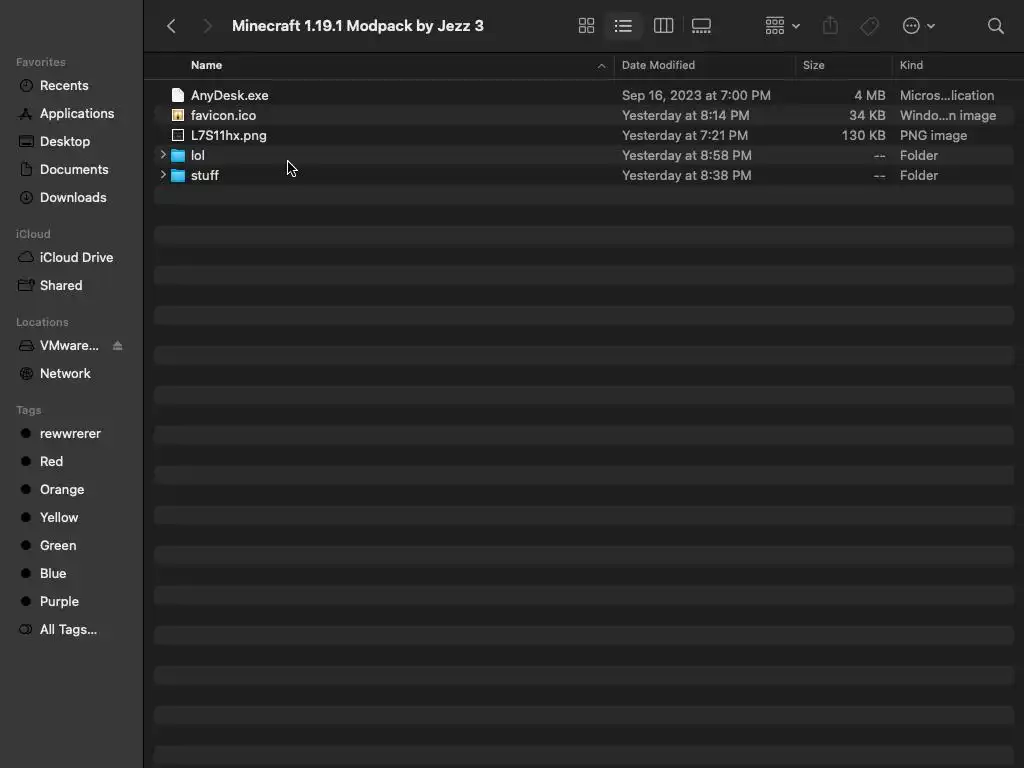Show All Tags in the sidebar
The width and height of the screenshot is (1024, 768).
pos(68,630)
